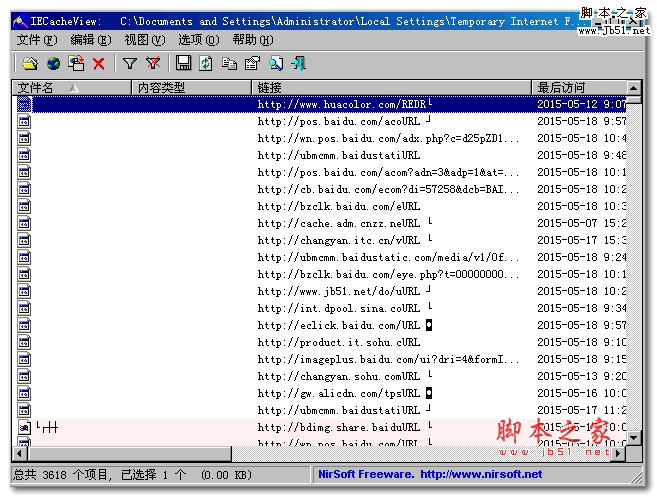Open the 视图(V) menu
657x498 pixels.
(x=145, y=40)
